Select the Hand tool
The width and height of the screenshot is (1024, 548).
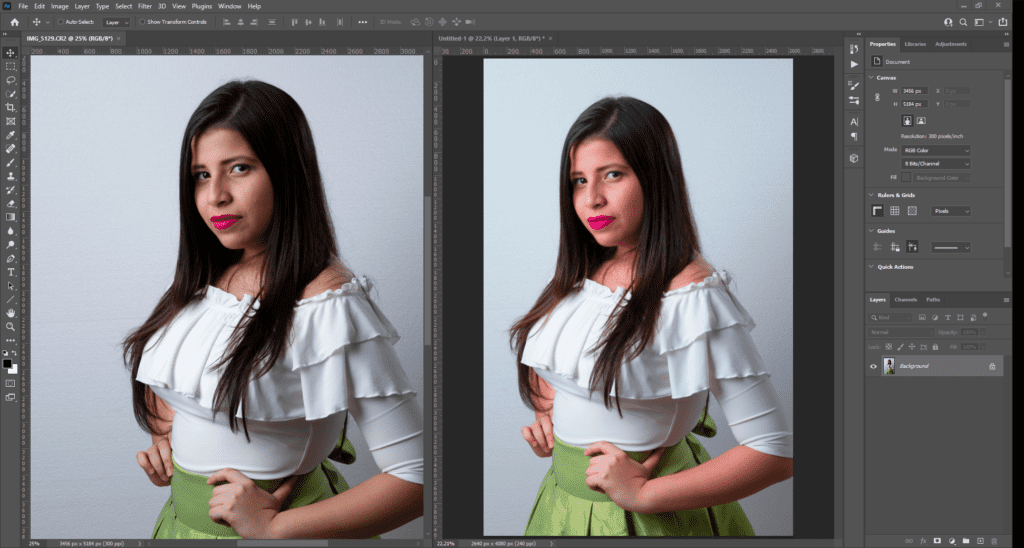11,312
